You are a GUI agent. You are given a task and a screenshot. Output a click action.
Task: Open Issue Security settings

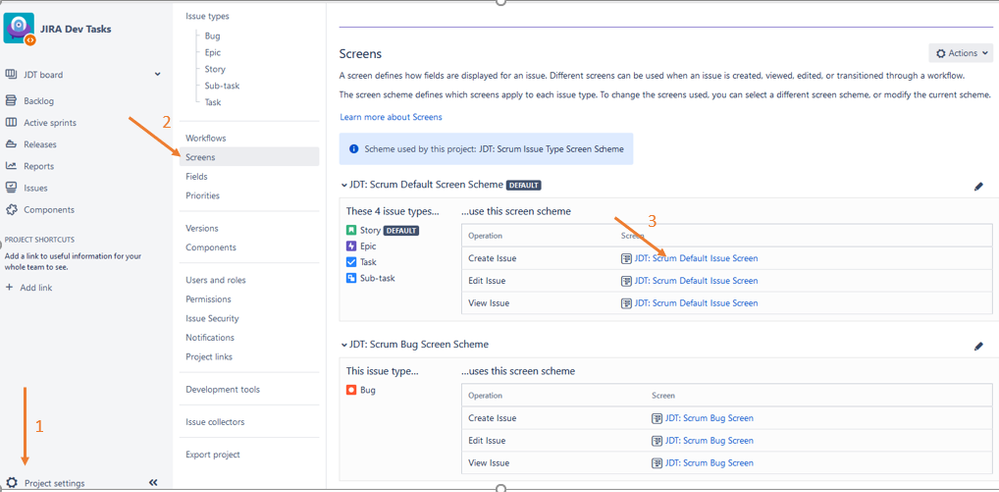click(212, 318)
